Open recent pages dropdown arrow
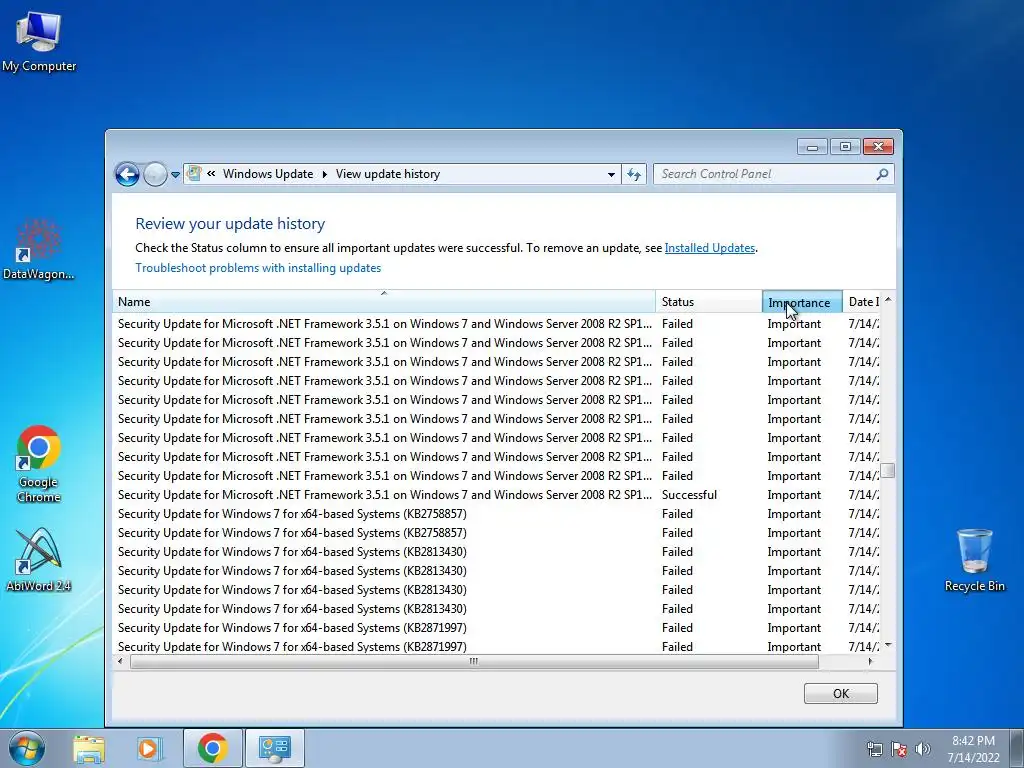The image size is (1024, 768). 175,174
